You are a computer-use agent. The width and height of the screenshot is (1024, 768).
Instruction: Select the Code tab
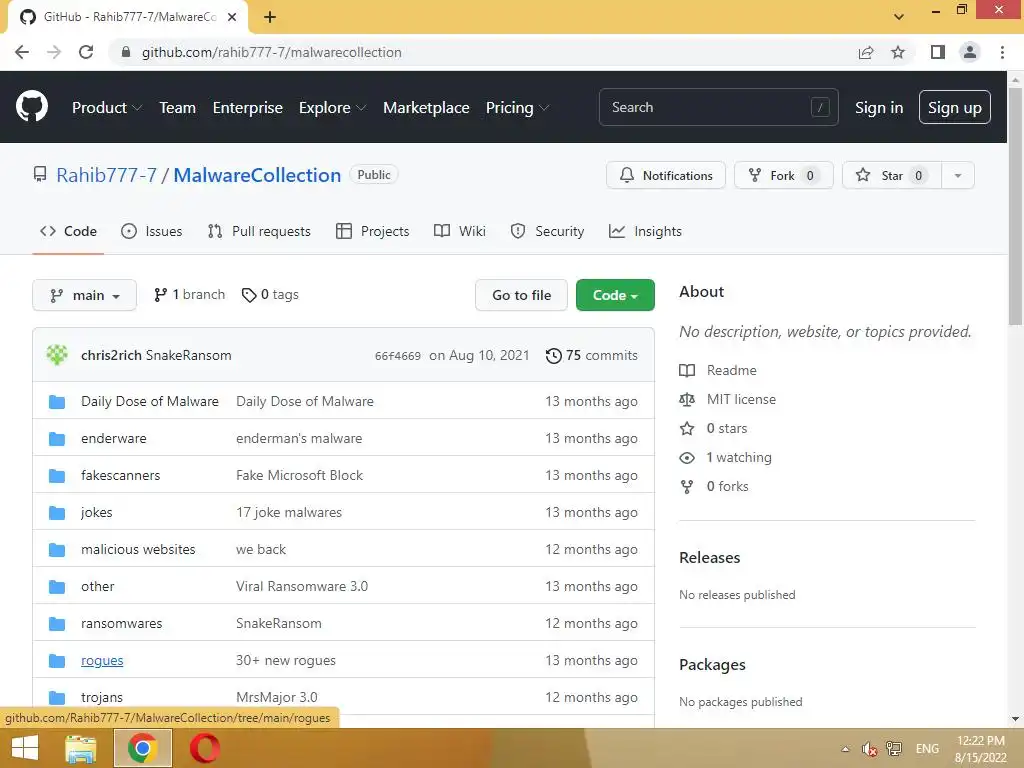pos(69,231)
